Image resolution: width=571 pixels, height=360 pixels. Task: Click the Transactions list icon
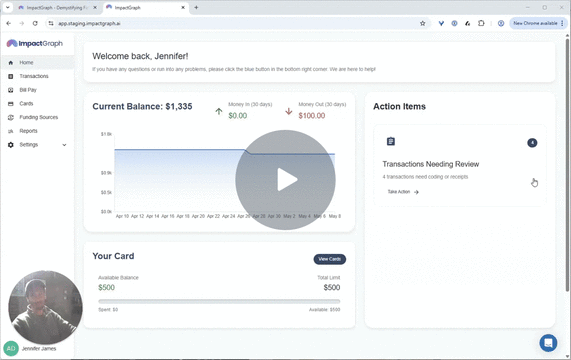[11, 76]
